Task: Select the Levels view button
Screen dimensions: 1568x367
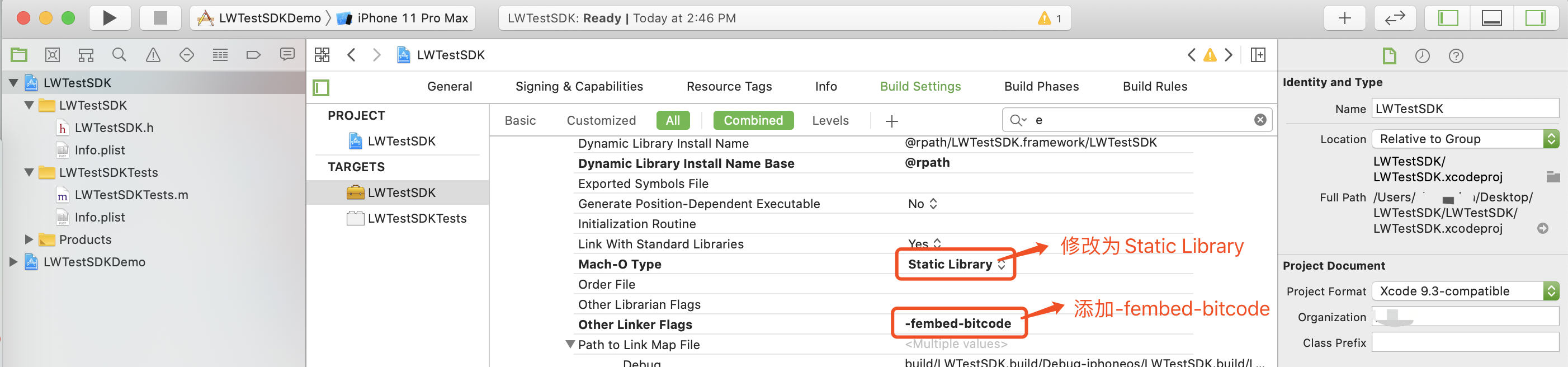Action: tap(830, 120)
